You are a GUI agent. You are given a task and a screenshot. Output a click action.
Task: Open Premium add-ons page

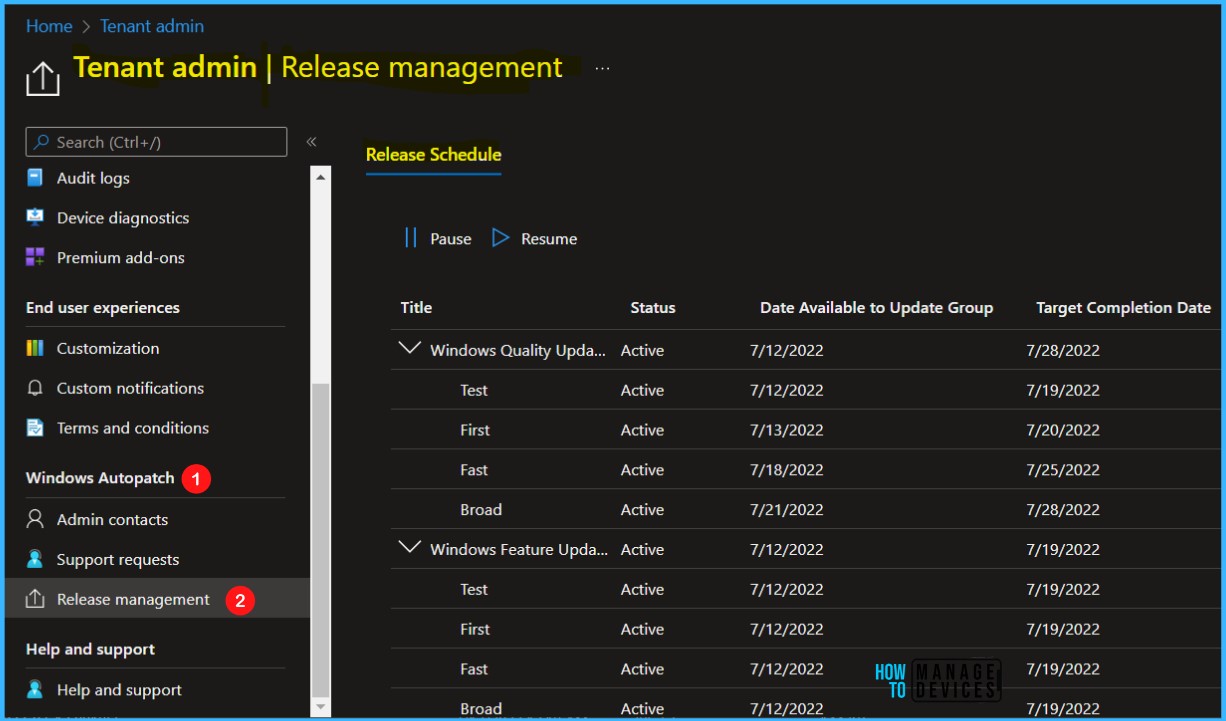tap(121, 258)
